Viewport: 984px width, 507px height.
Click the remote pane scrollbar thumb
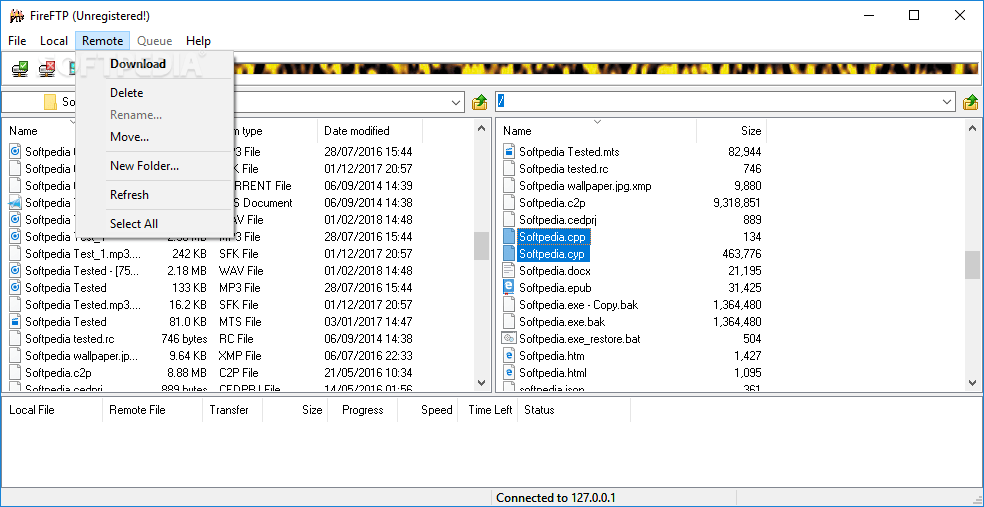tap(972, 265)
